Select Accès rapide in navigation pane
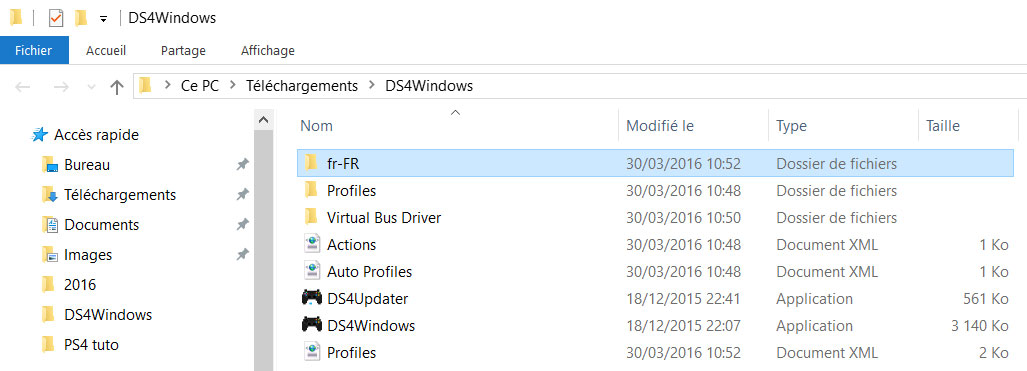This screenshot has height=371, width=1027. (x=96, y=135)
